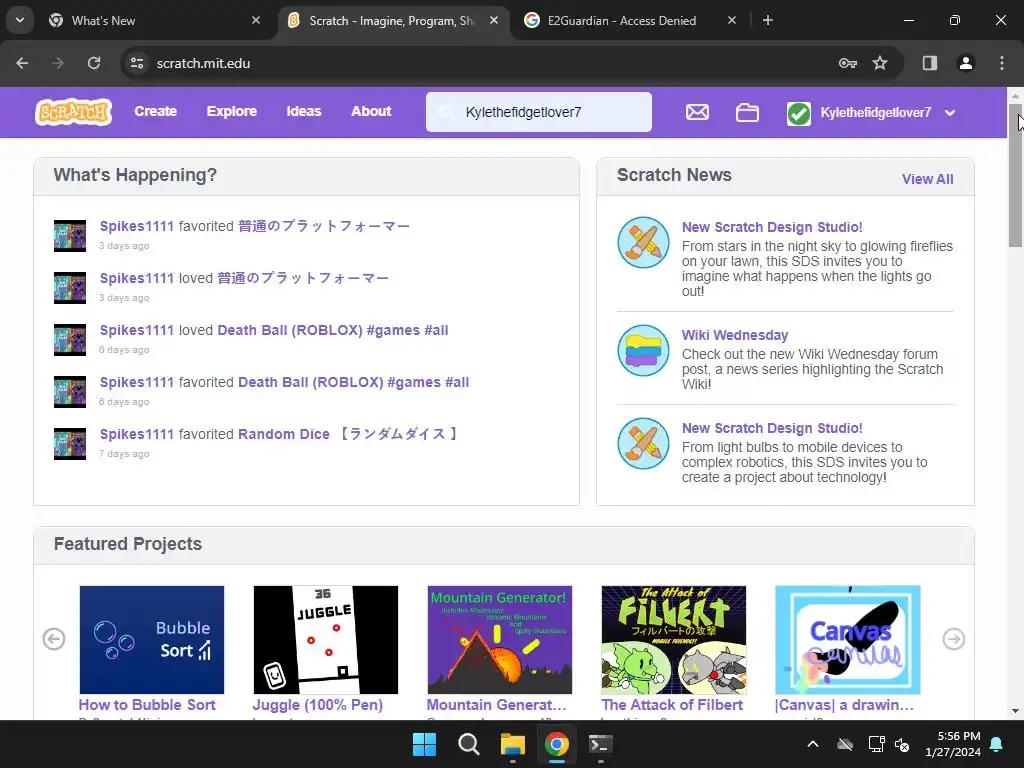Open the Windows Start menu
Viewport: 1024px width, 768px height.
coord(424,744)
